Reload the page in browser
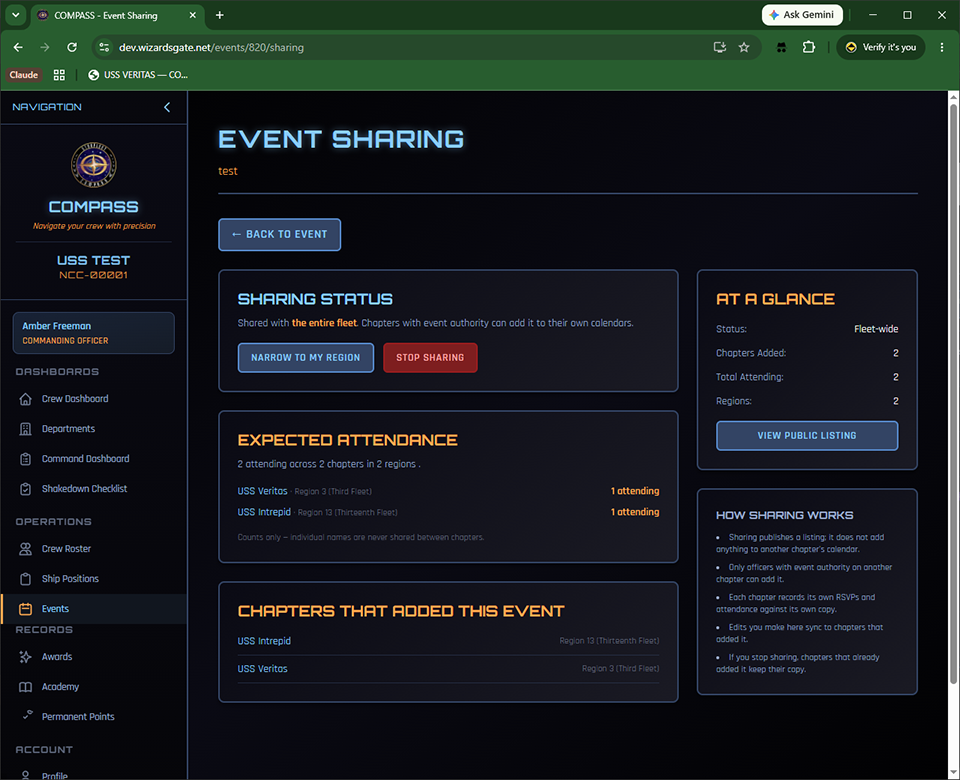Screen dimensions: 960x780 click(72, 47)
